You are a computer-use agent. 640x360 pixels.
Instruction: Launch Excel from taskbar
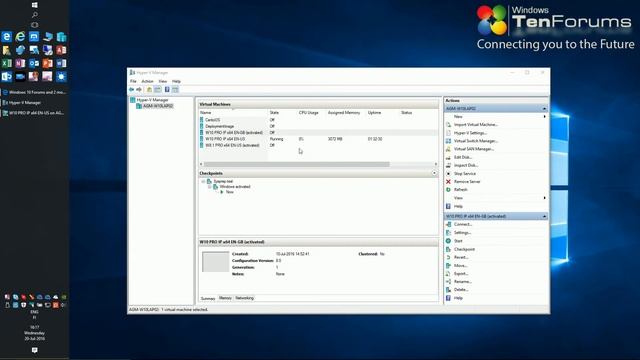(x=7, y=63)
